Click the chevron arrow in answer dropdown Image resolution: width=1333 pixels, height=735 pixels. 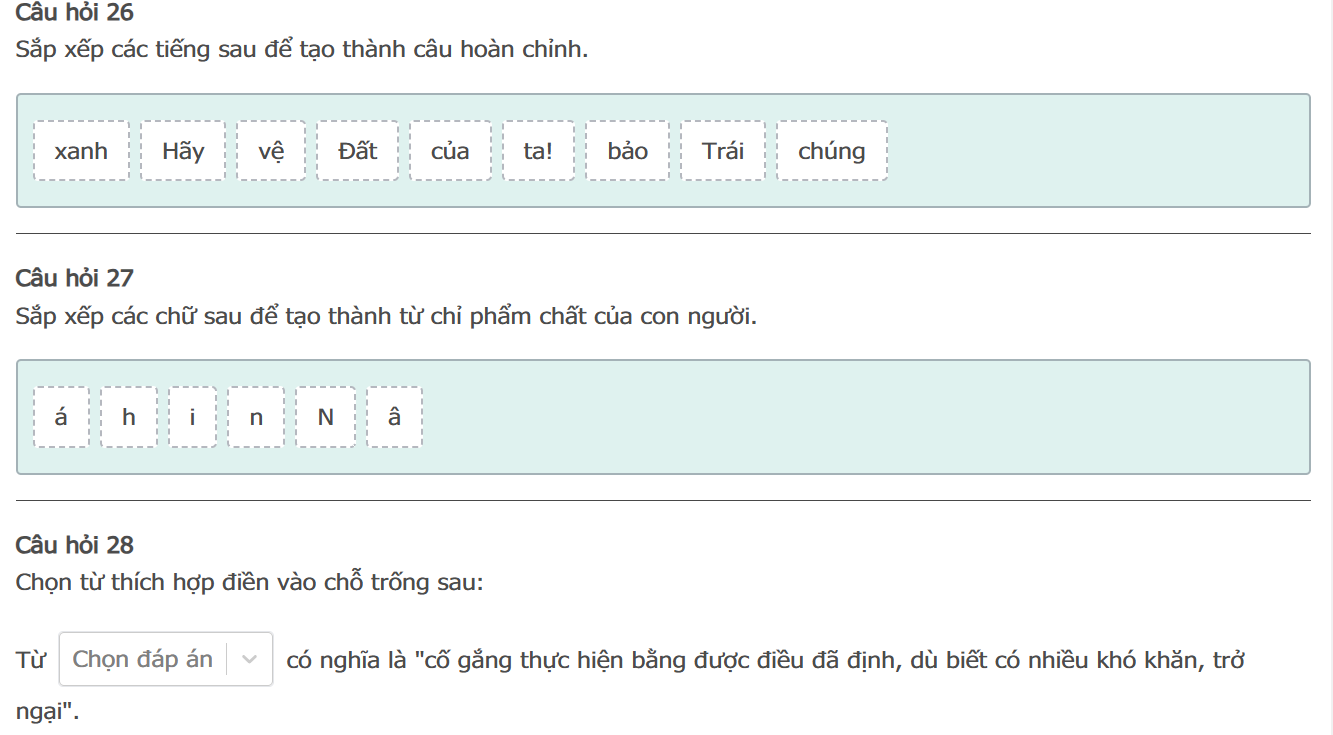(x=250, y=659)
